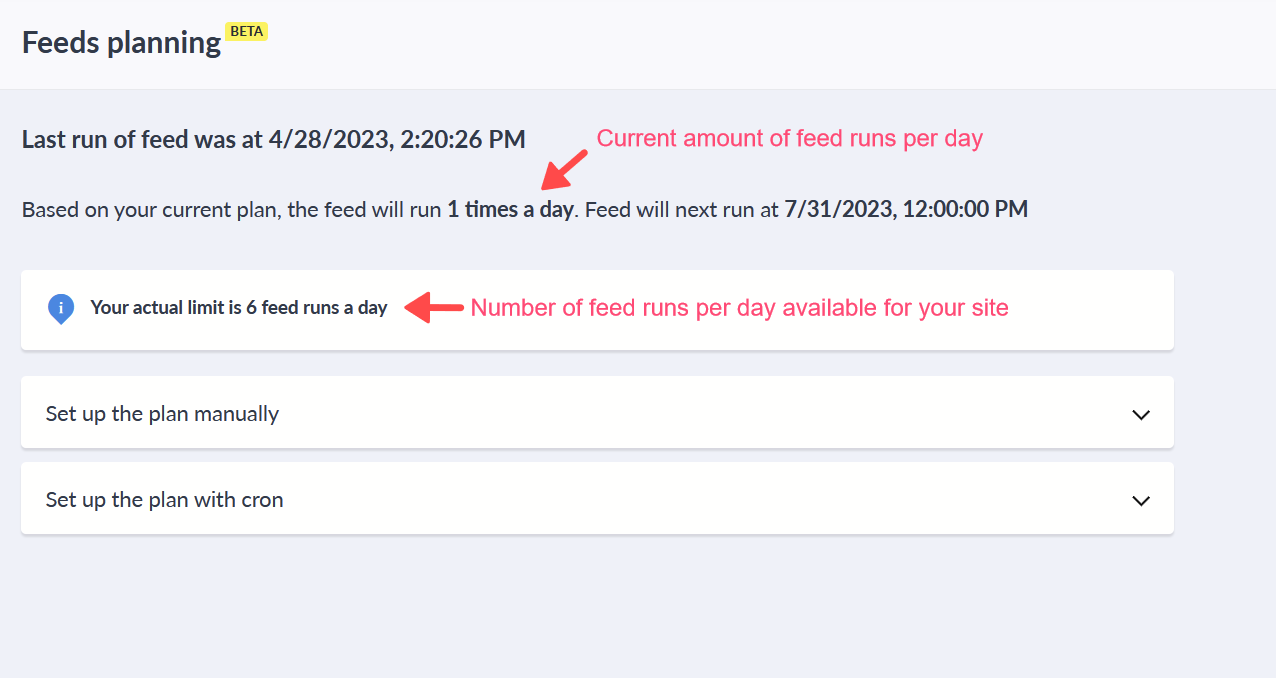1276x678 pixels.
Task: Click the words "the feed will run"
Action: pyautogui.click(x=364, y=210)
